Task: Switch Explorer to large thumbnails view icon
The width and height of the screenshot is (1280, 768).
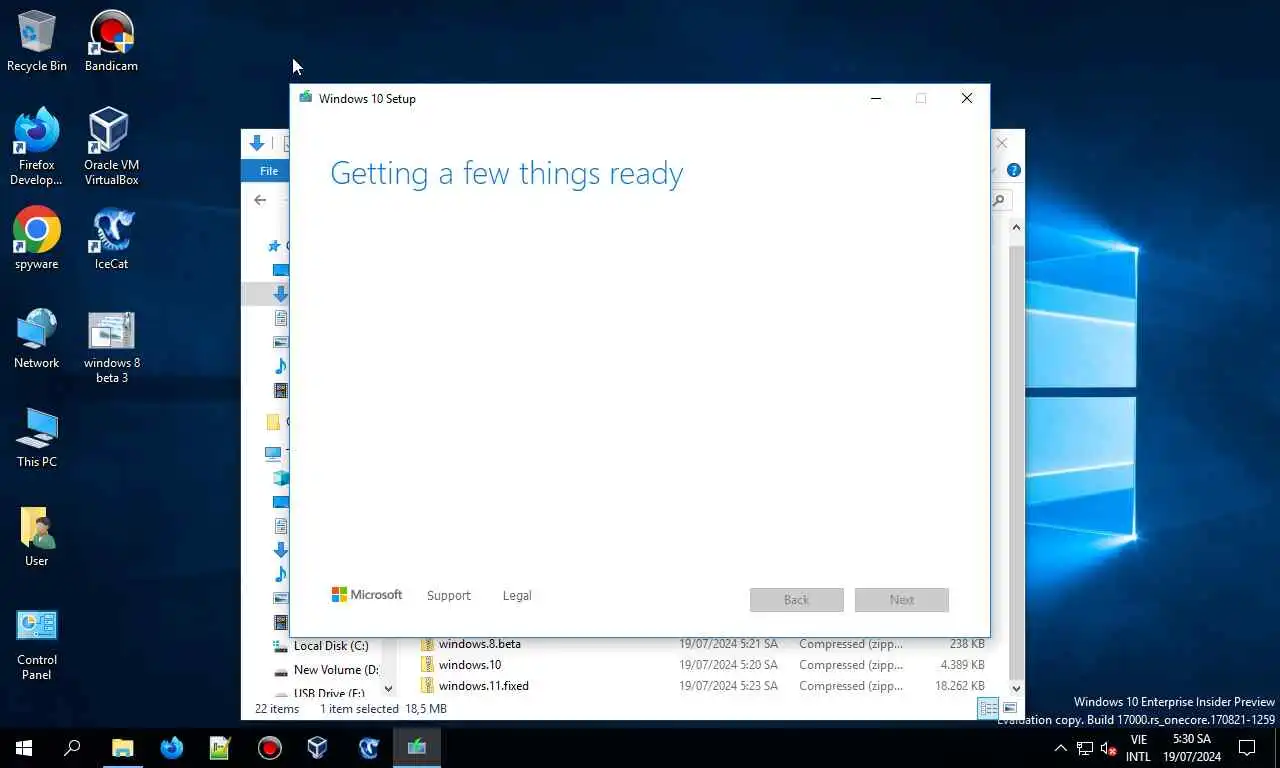Action: point(1010,709)
